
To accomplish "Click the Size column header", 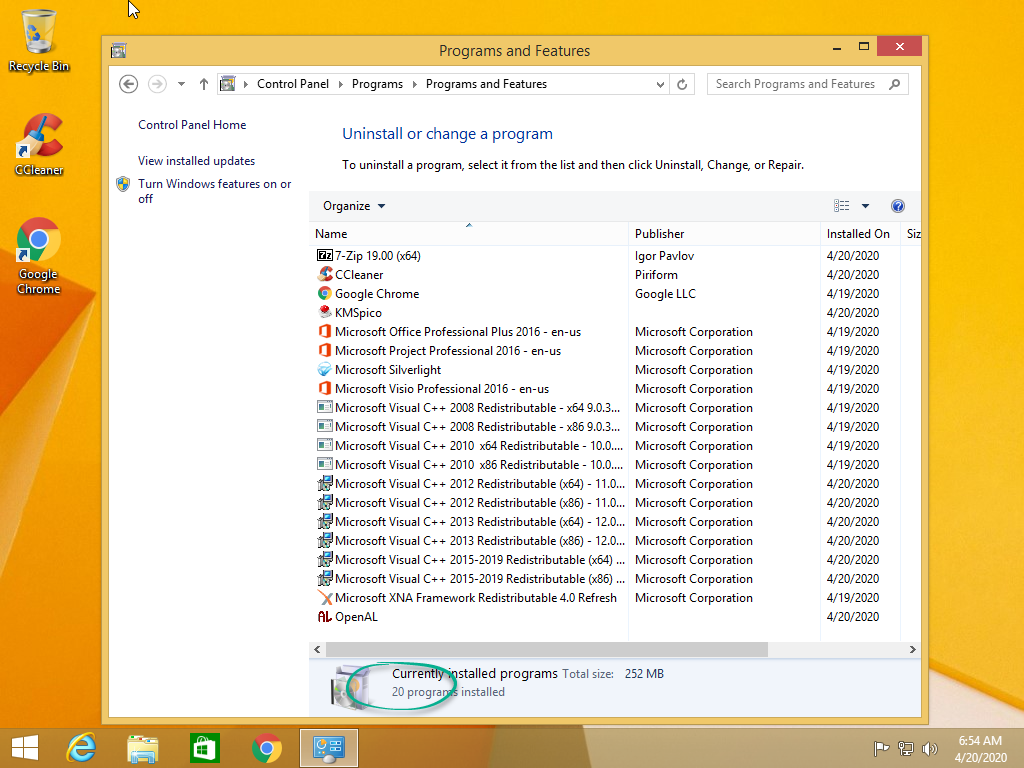I will pyautogui.click(x=912, y=234).
